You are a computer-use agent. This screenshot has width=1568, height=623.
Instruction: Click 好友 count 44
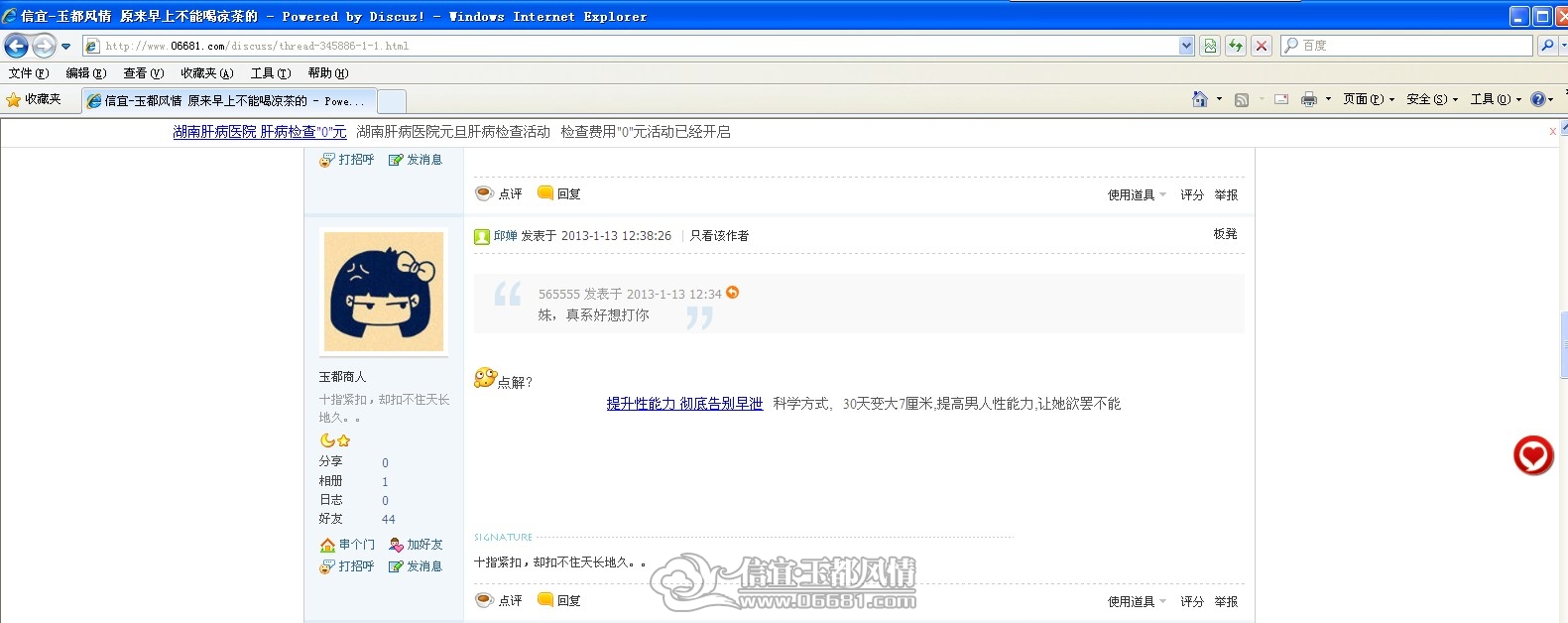click(388, 519)
